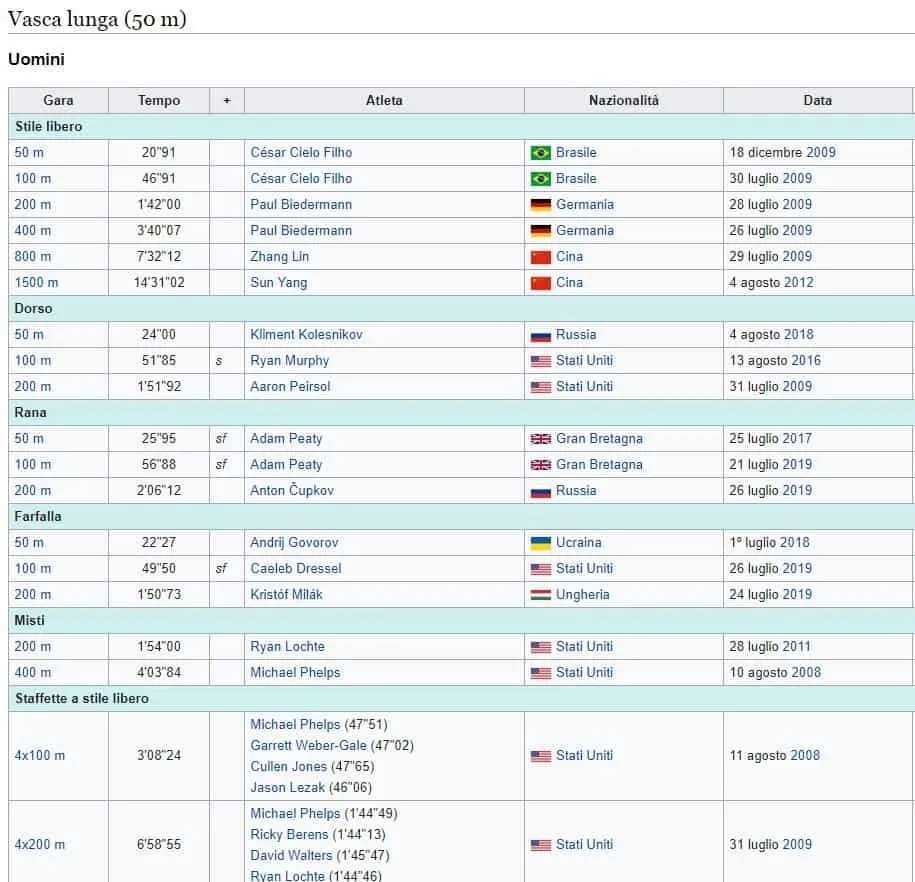The width and height of the screenshot is (915, 882).
Task: Open the Zhang Lin athlete page
Action: click(x=279, y=256)
